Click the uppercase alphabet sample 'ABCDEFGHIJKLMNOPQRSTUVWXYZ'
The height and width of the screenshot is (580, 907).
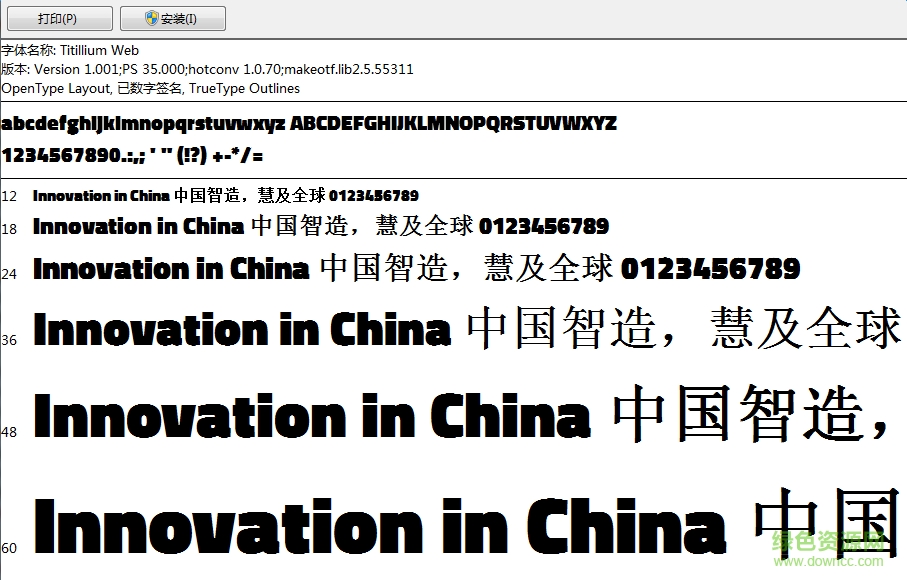[x=453, y=124]
